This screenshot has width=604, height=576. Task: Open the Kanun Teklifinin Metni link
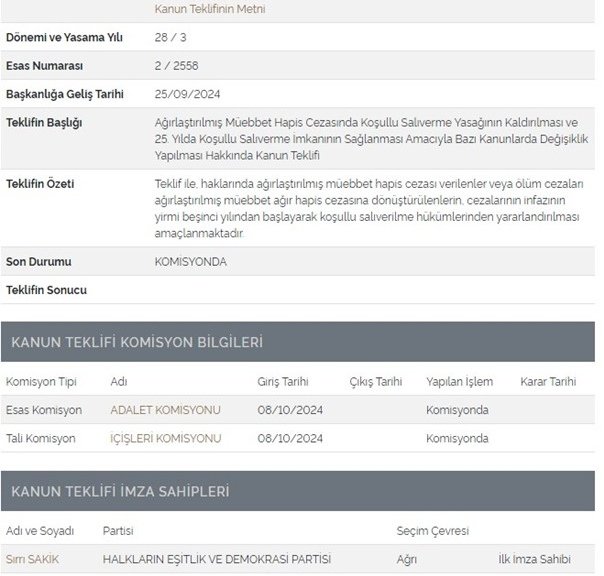210,9
